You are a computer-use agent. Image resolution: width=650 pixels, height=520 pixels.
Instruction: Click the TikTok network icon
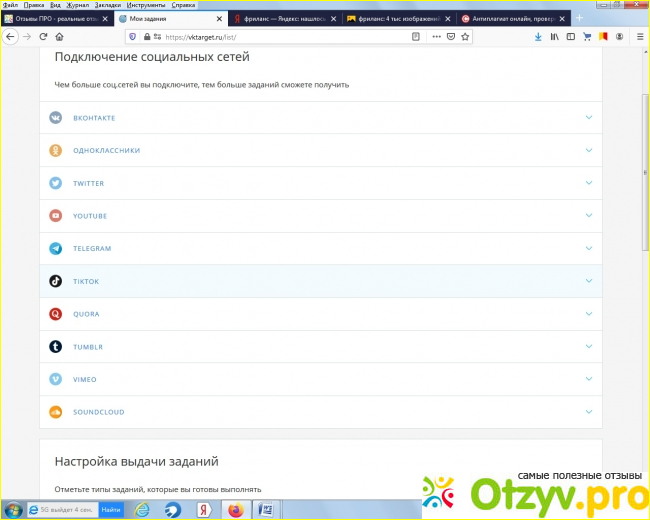(56, 281)
